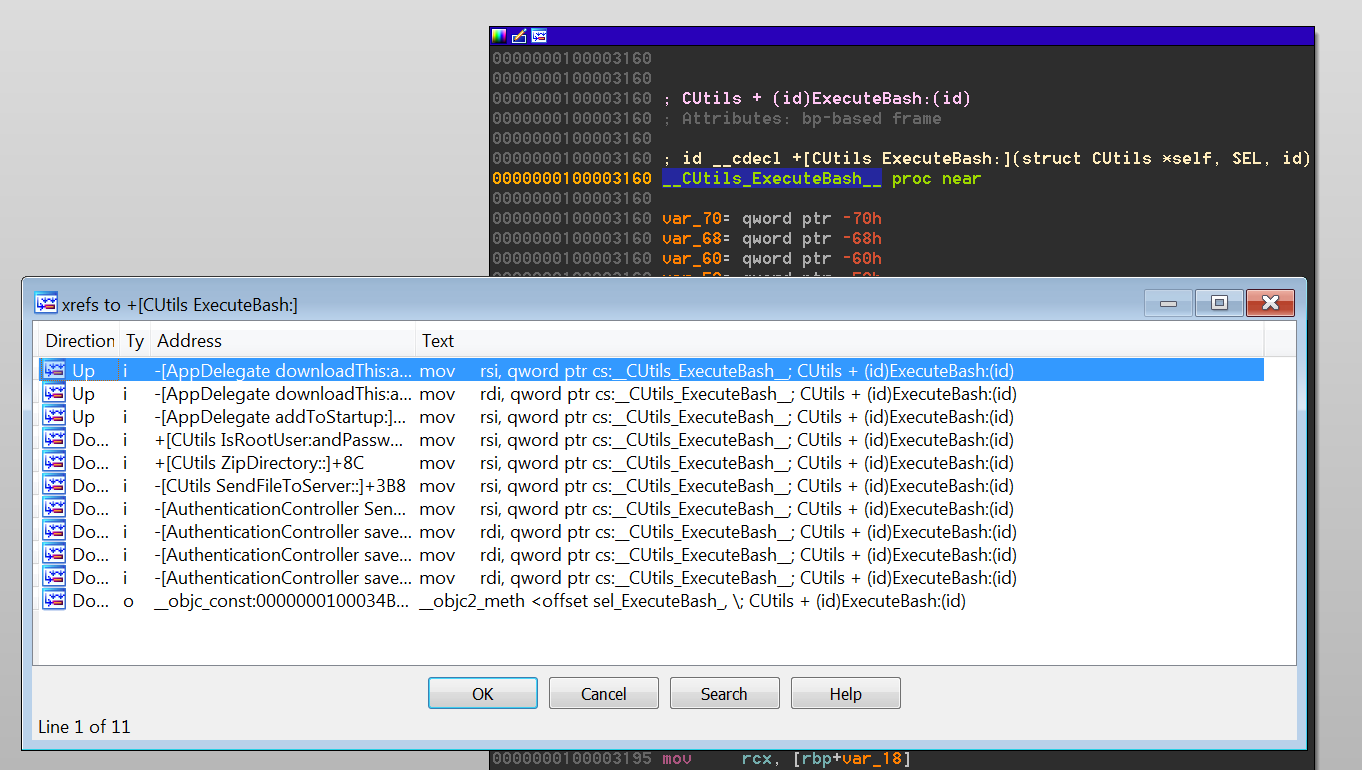Select address -[AuthenticationController Sen...
Viewport: 1362px width, 770px height.
[x=283, y=509]
